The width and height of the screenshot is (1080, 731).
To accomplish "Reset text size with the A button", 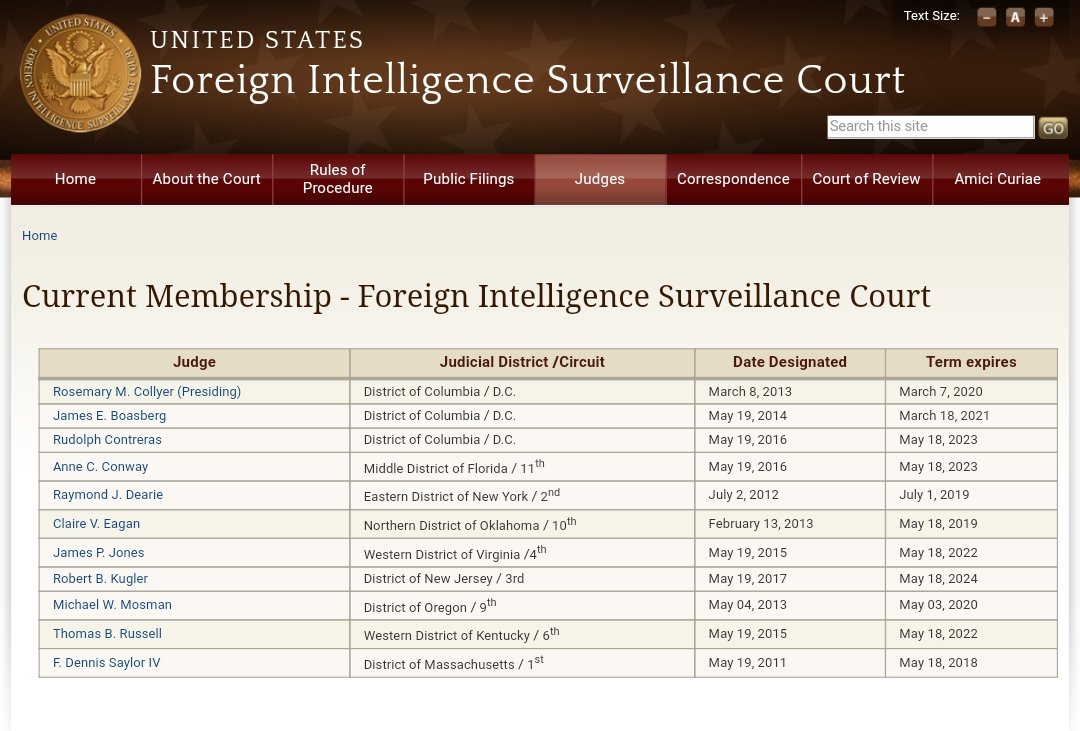I will (x=1015, y=17).
